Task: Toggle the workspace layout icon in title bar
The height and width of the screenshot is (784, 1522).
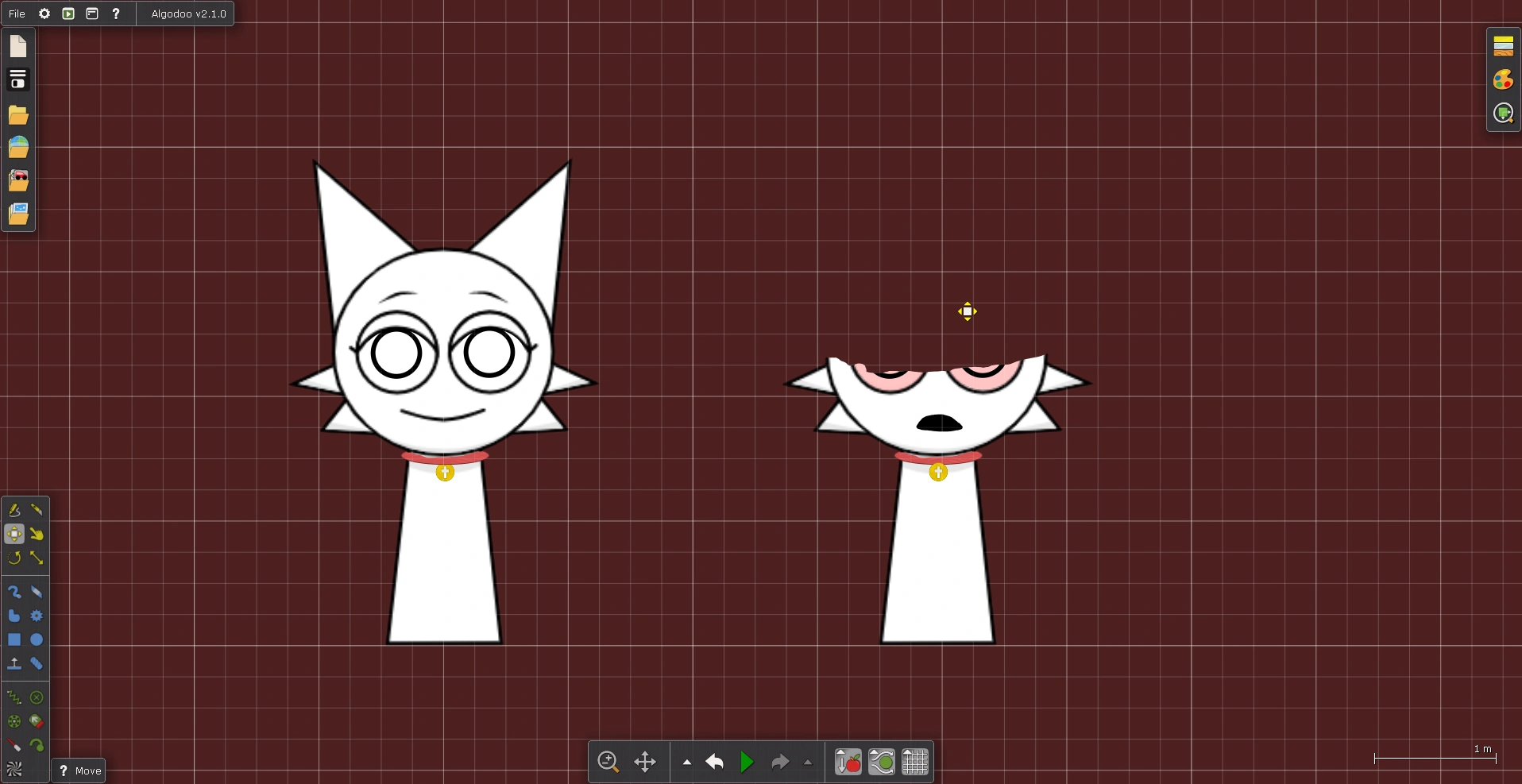Action: pyautogui.click(x=92, y=14)
